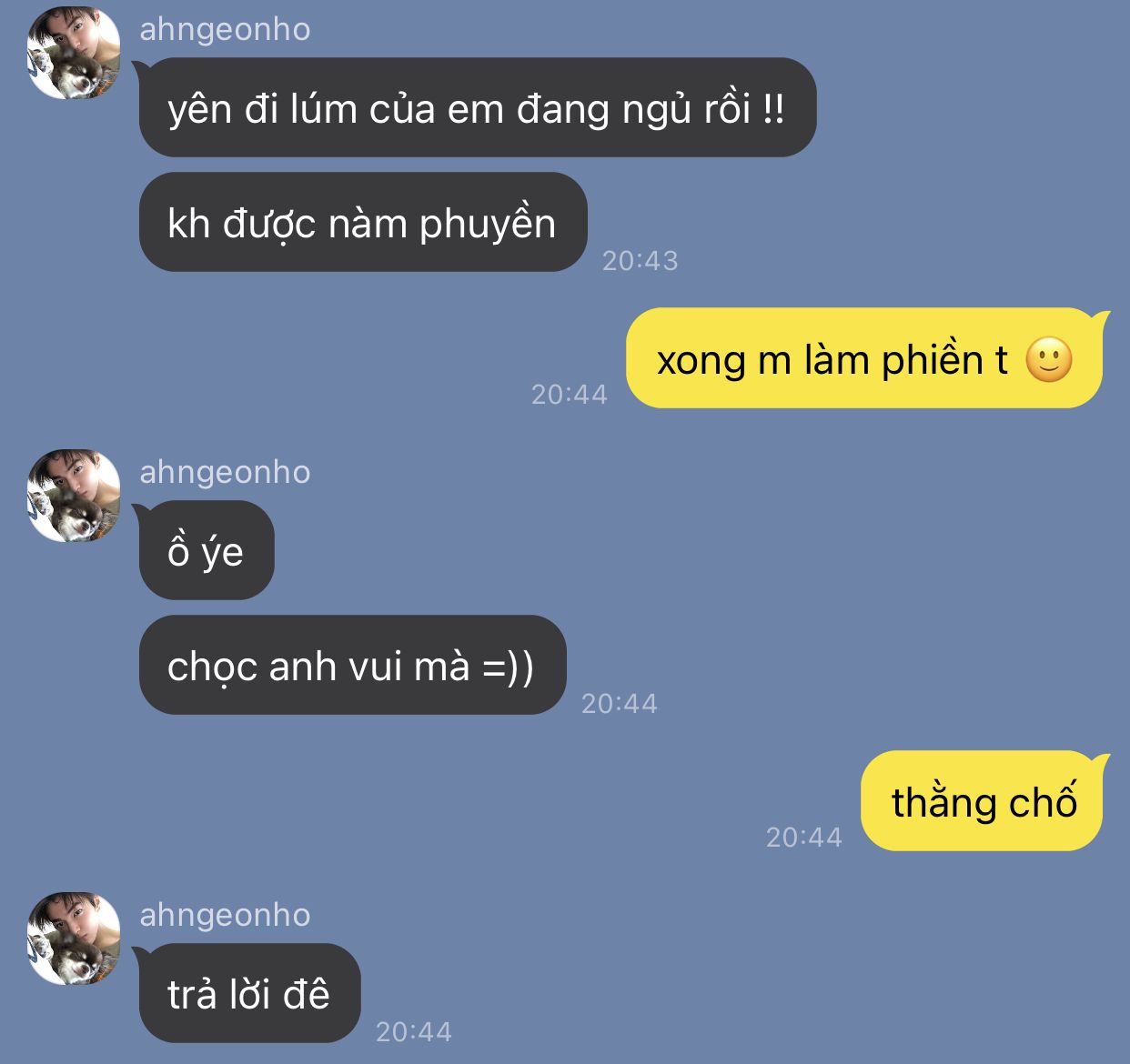Select message 'yên đi lúm của em đang ngủ rồi !!'
This screenshot has width=1130, height=1064.
(x=478, y=107)
